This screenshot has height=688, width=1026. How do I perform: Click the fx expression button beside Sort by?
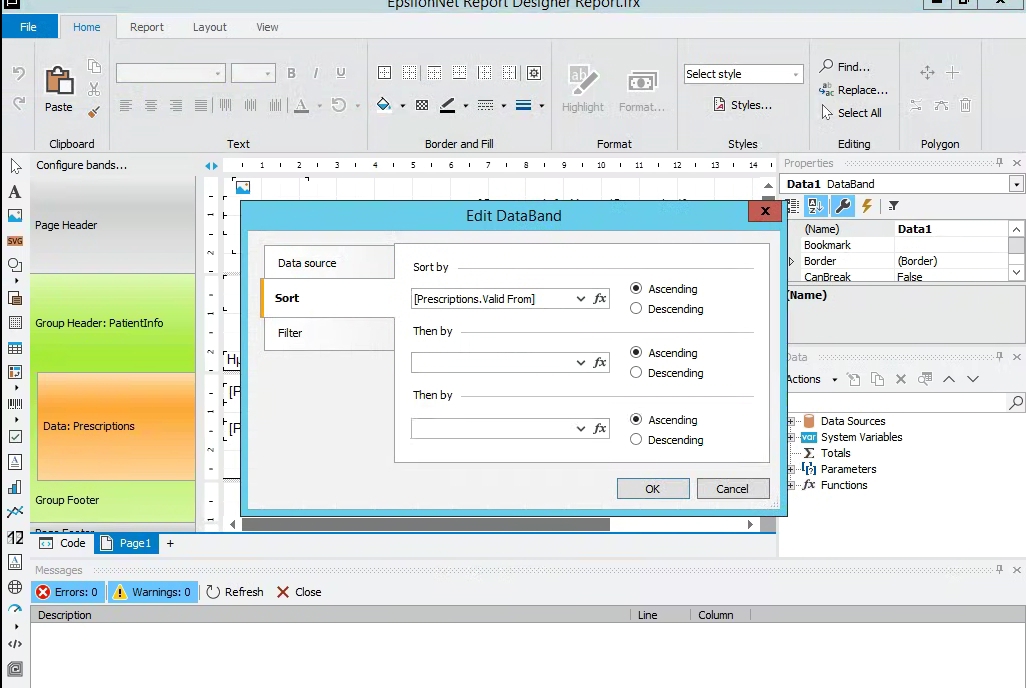point(600,299)
